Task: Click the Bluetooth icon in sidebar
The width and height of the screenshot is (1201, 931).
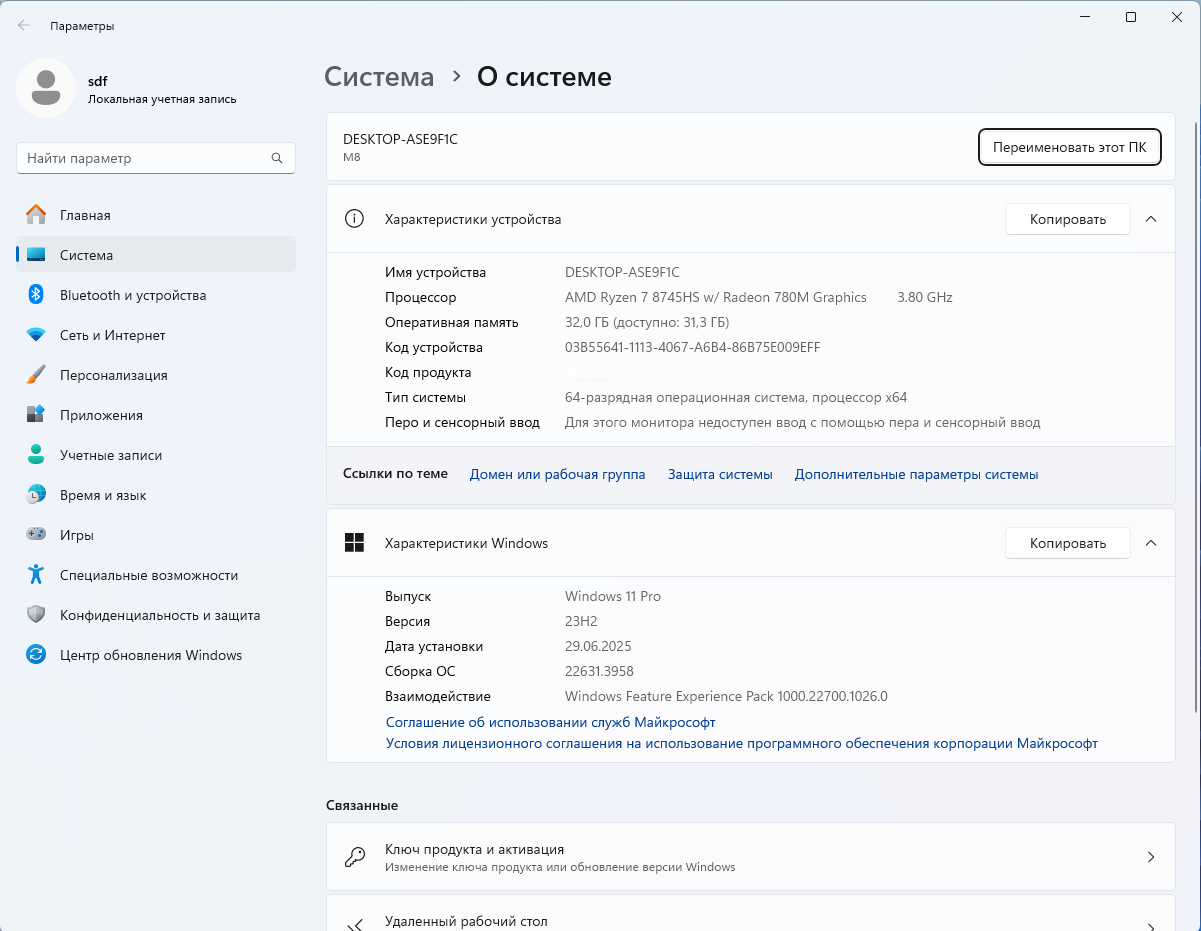Action: [36, 295]
